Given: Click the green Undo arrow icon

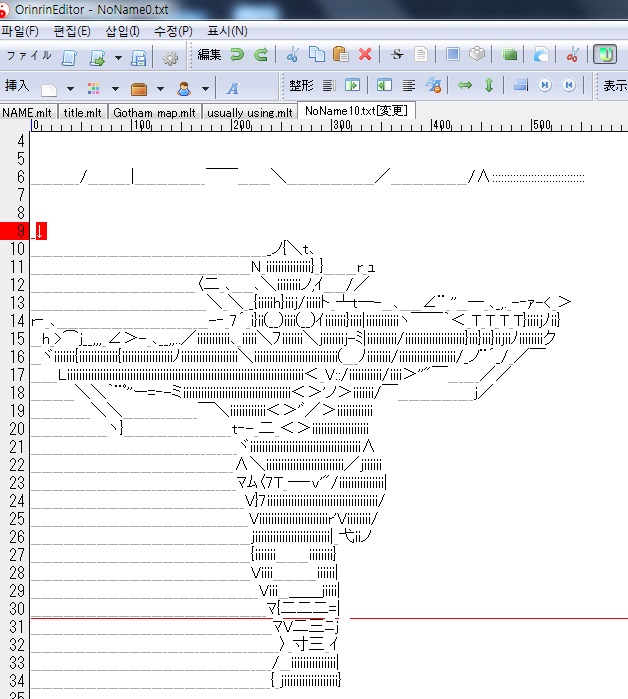Looking at the screenshot, I should (237, 55).
